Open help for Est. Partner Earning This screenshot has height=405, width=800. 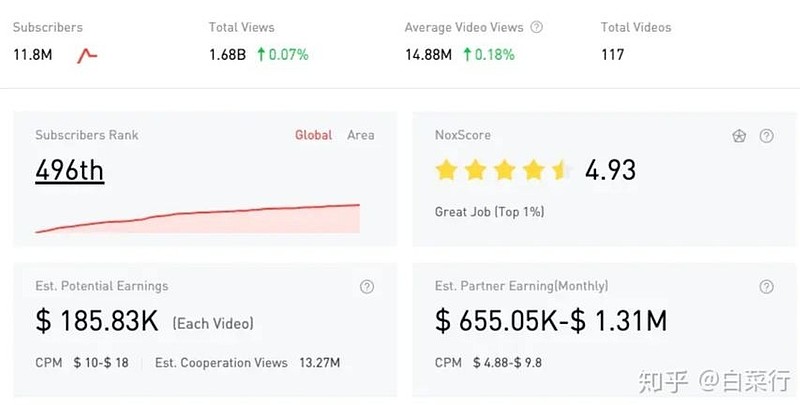(x=767, y=287)
